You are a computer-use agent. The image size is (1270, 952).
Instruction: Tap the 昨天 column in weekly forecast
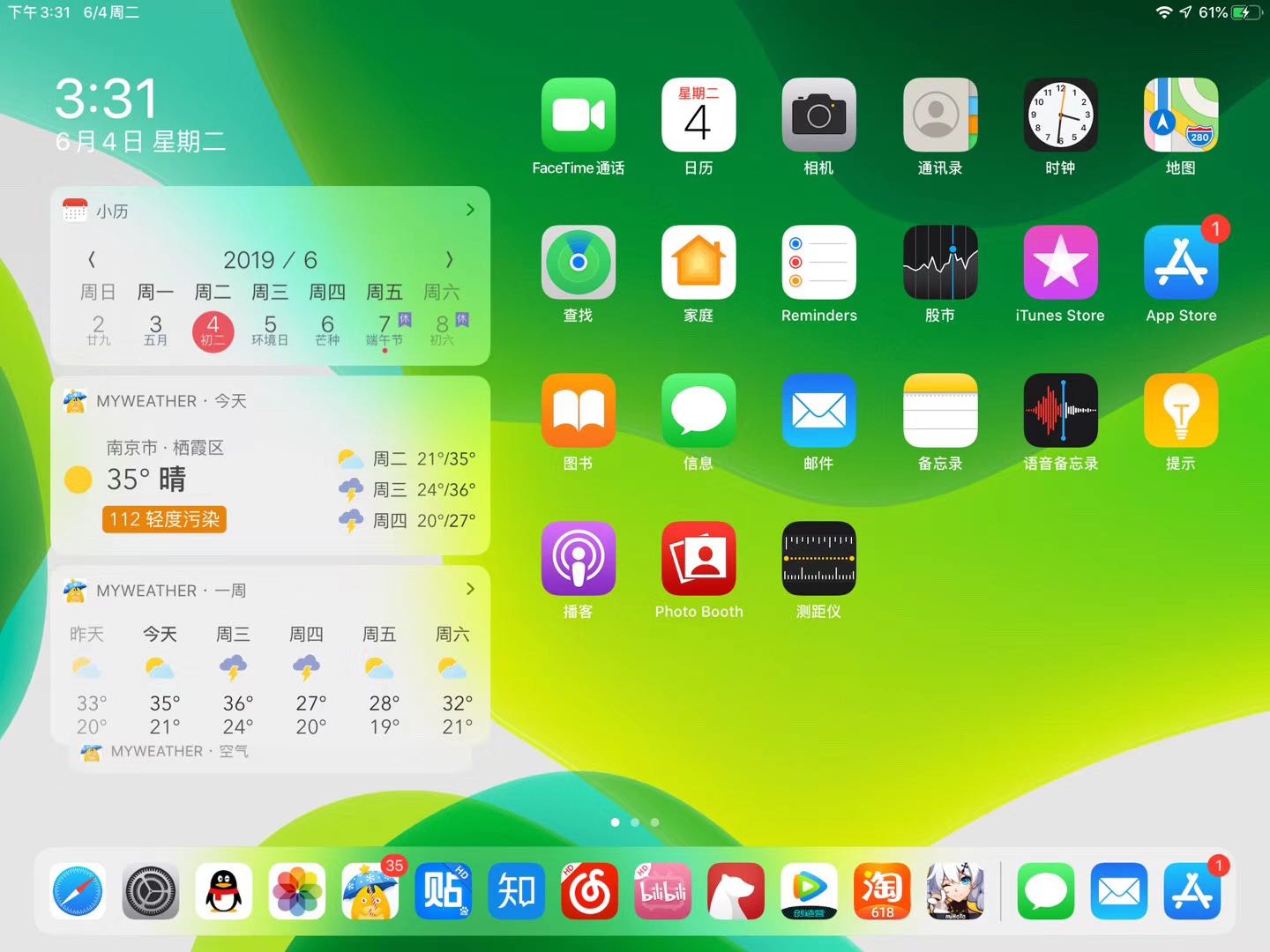(88, 681)
